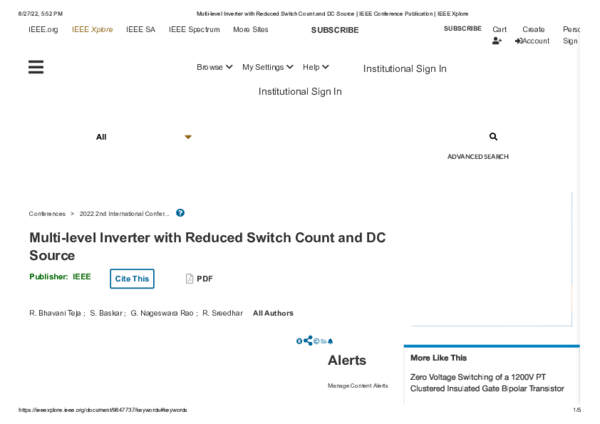This screenshot has height=424, width=600.
Task: Click the help icon beside conference breadcrumb
Action: [180, 213]
